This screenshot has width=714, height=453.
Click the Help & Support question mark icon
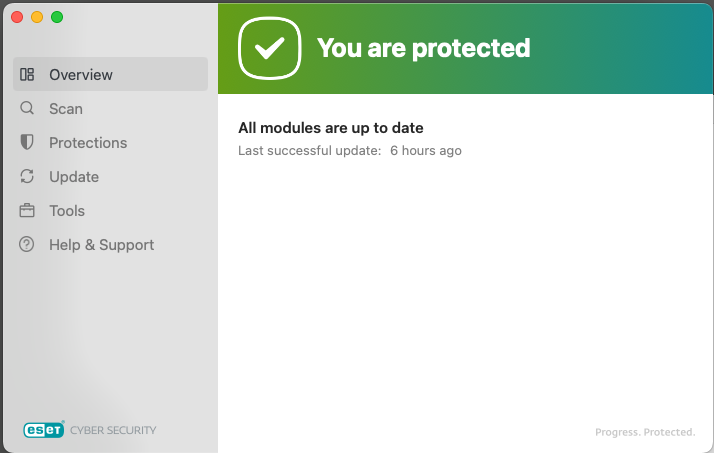coord(27,244)
